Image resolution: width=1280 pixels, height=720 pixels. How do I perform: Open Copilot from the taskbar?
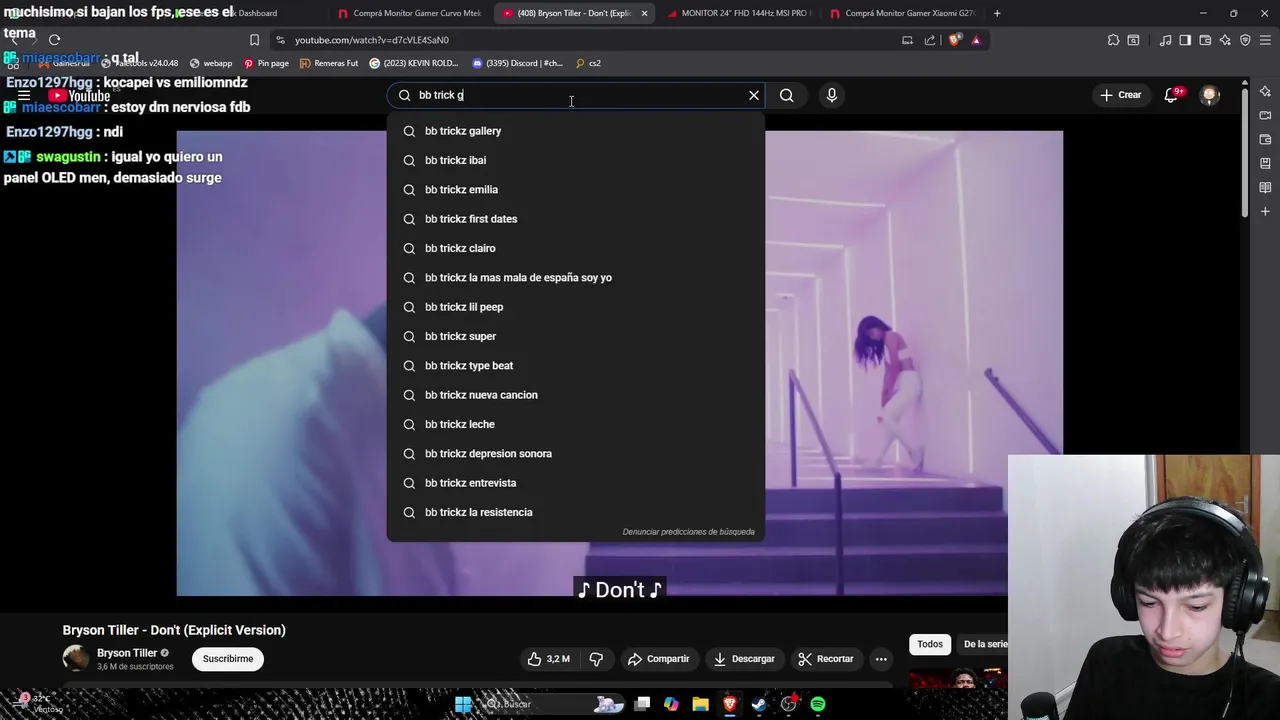click(x=671, y=704)
